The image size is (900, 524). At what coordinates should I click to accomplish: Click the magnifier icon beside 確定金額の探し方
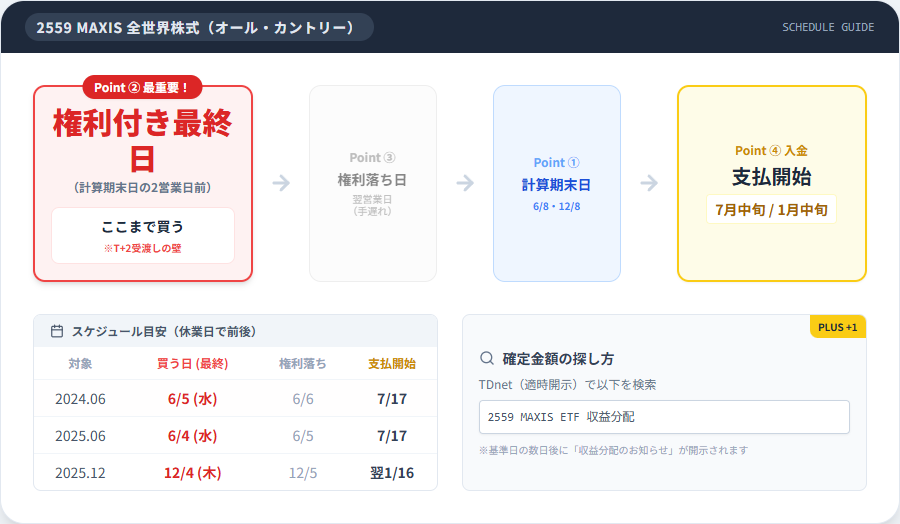[x=487, y=358]
